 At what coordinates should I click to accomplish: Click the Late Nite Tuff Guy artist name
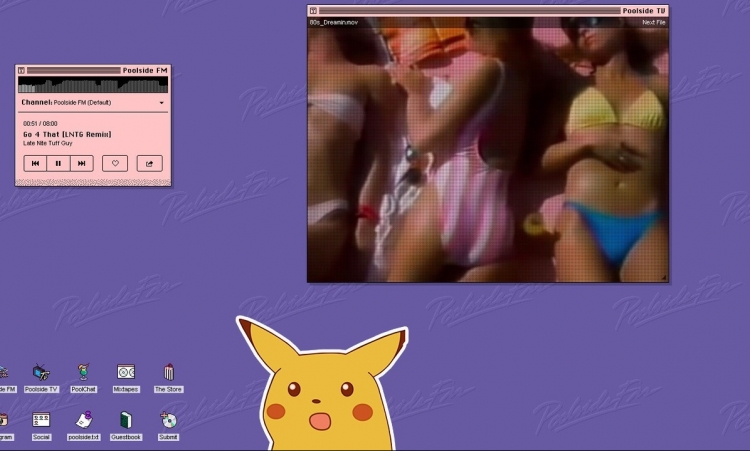point(48,143)
